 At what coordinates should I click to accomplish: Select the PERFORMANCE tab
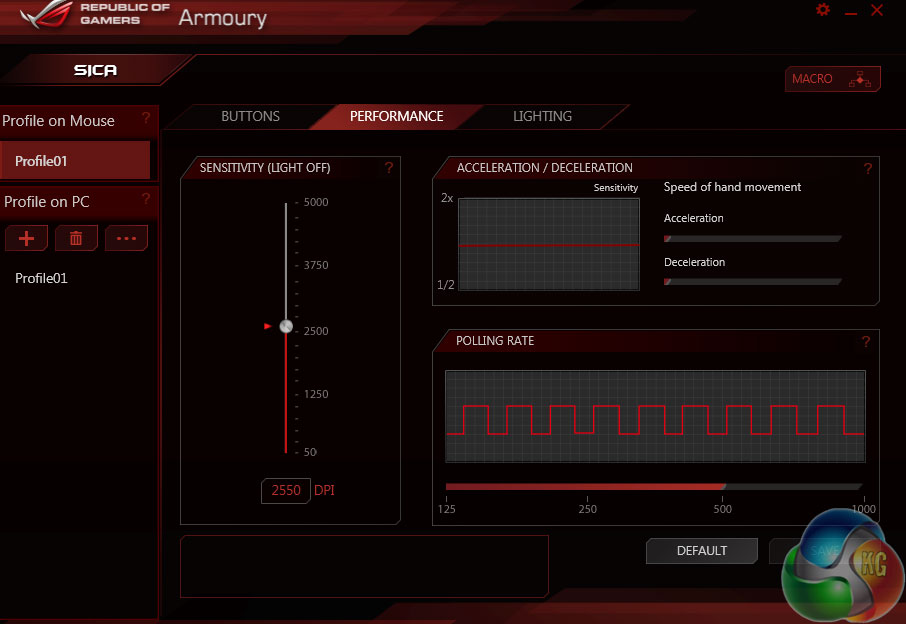pos(396,116)
